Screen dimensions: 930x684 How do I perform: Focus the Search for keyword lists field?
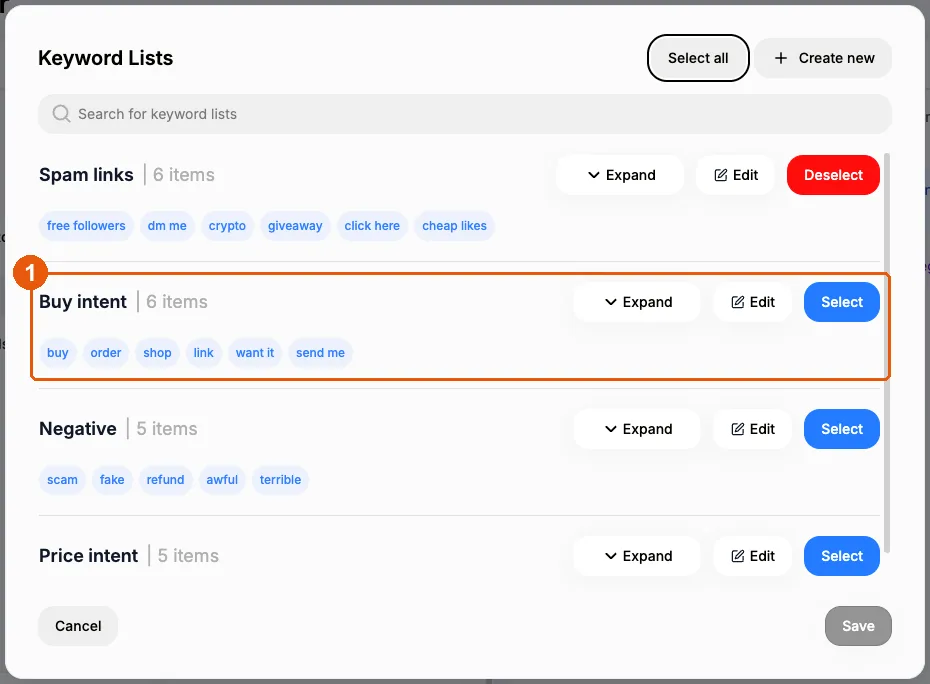(x=465, y=114)
